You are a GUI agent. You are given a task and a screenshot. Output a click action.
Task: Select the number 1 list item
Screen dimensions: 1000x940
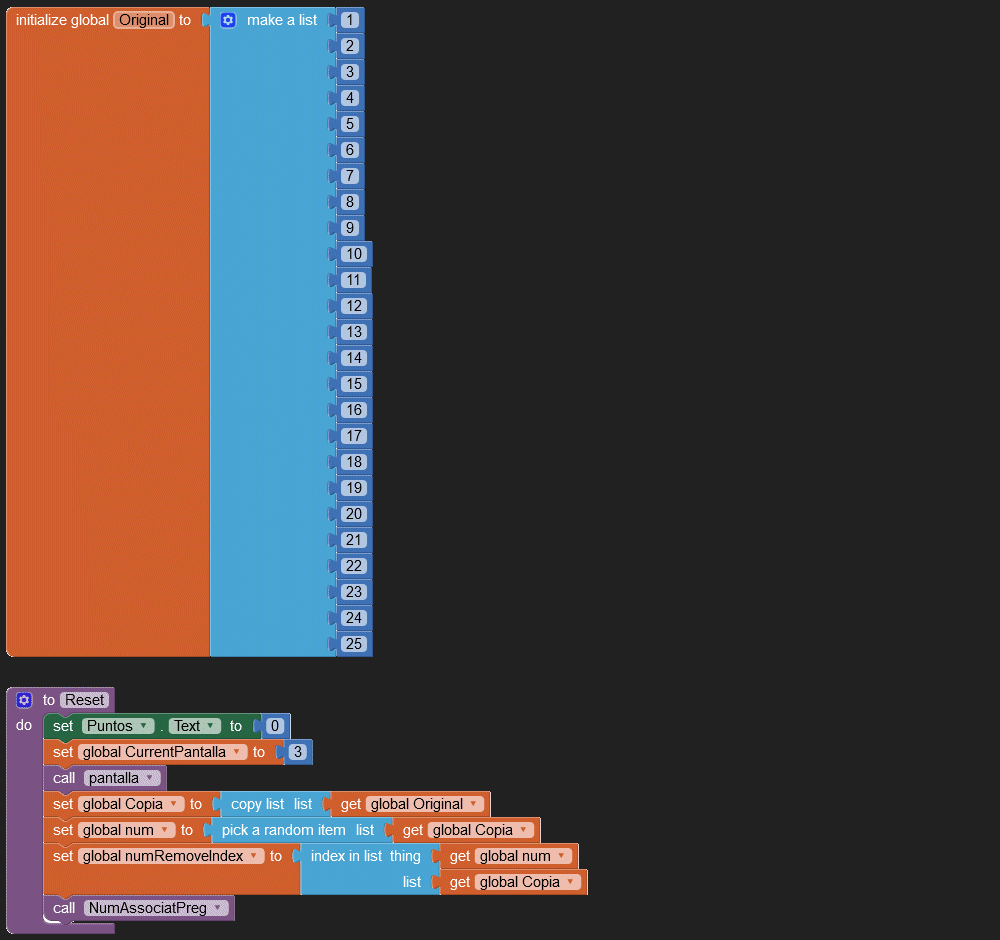click(x=348, y=20)
